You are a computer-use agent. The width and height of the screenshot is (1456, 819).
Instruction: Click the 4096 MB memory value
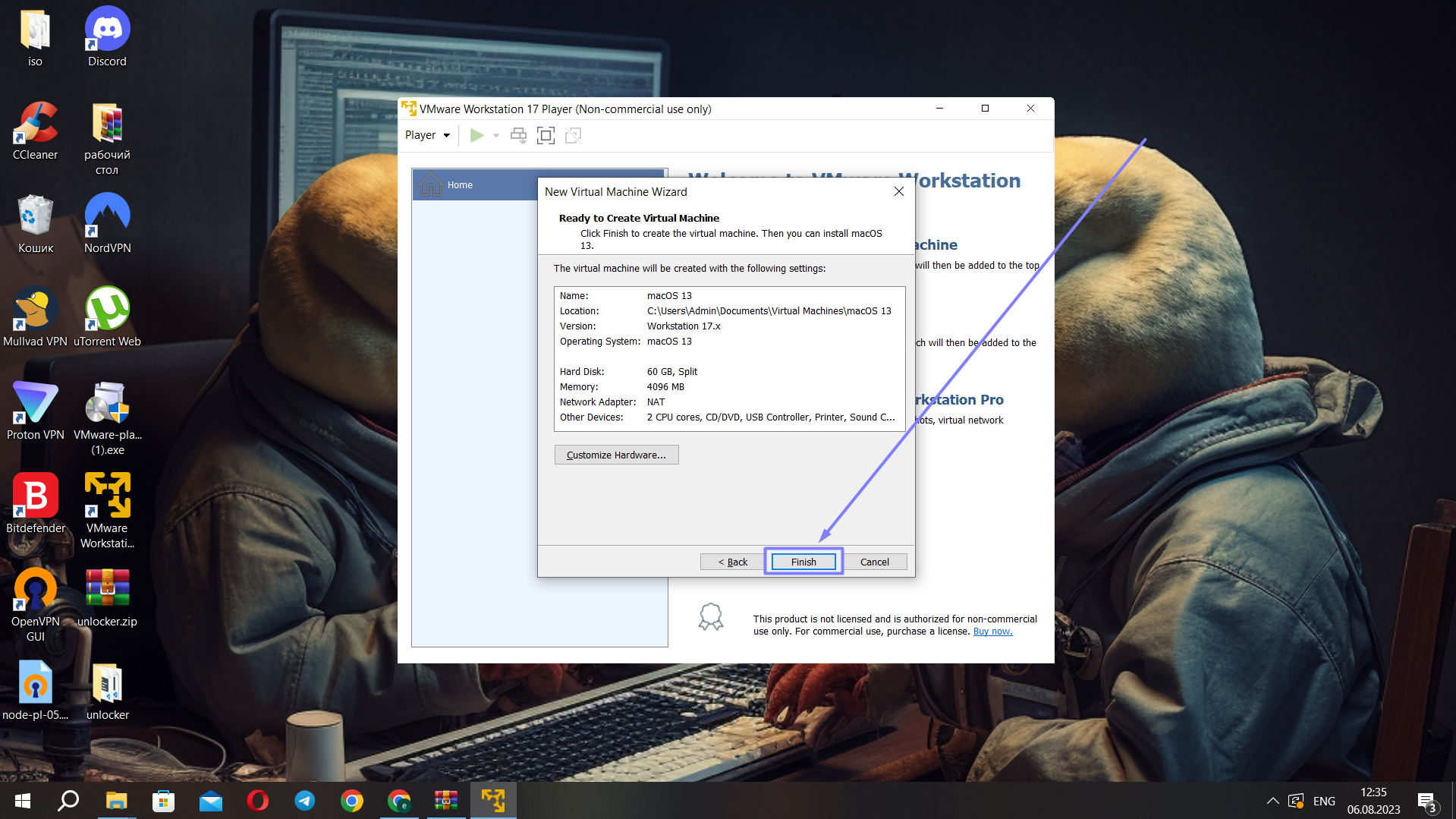pos(665,387)
